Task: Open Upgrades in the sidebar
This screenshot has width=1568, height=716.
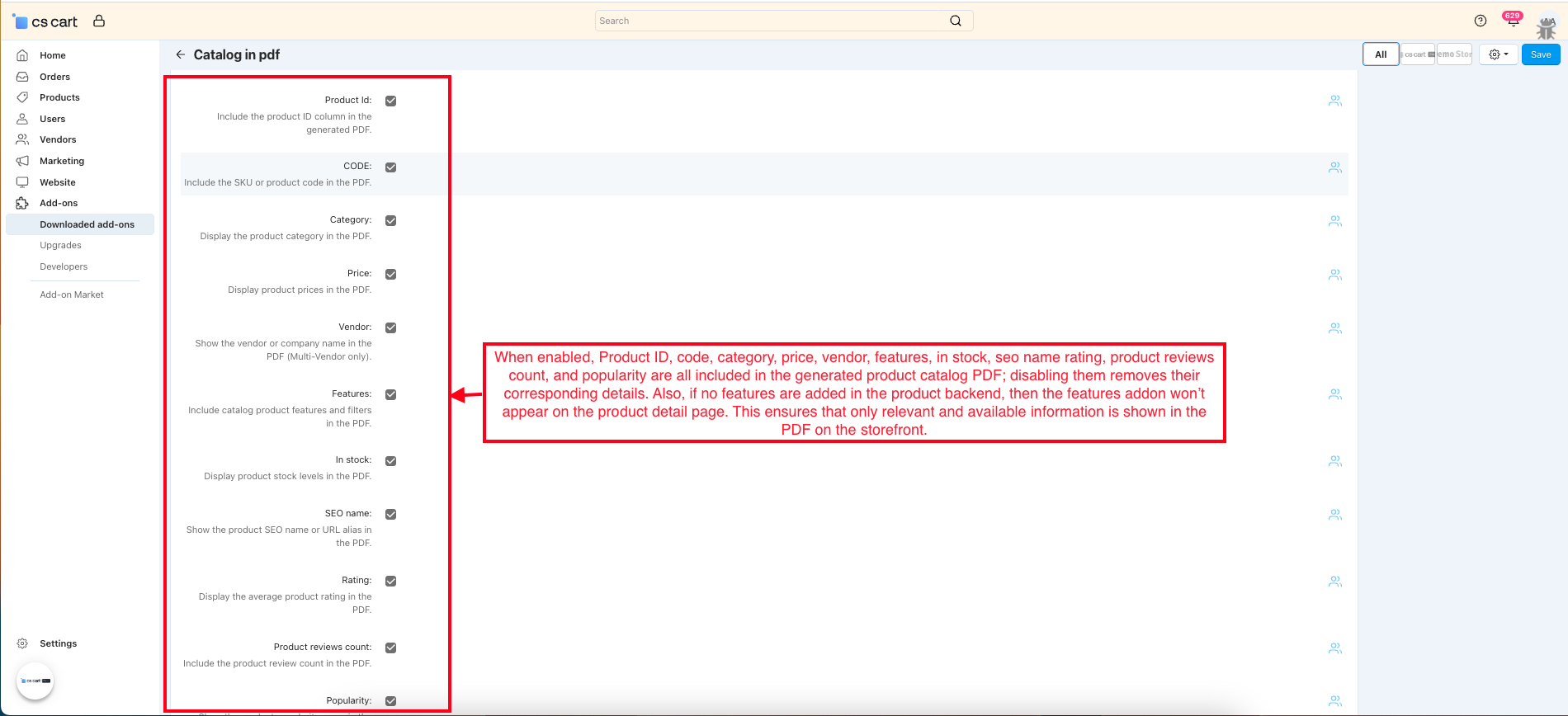Action: pyautogui.click(x=60, y=245)
